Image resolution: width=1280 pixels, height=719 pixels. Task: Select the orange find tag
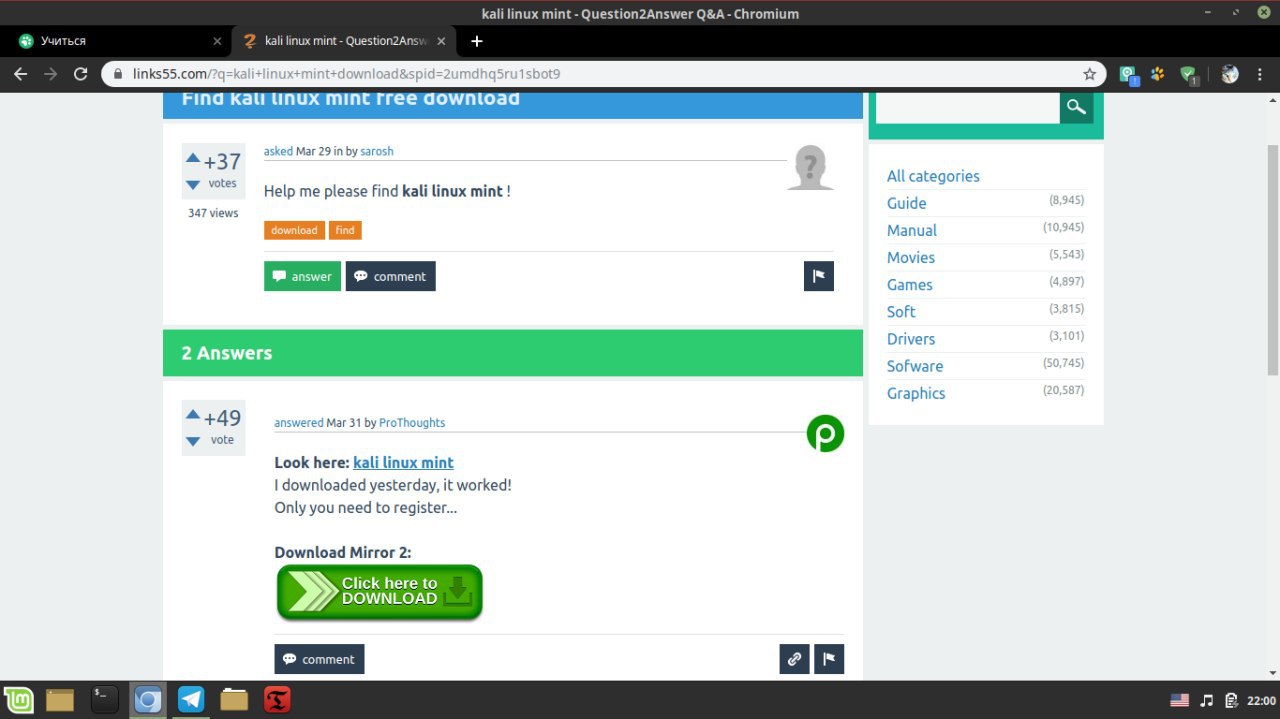pyautogui.click(x=345, y=230)
